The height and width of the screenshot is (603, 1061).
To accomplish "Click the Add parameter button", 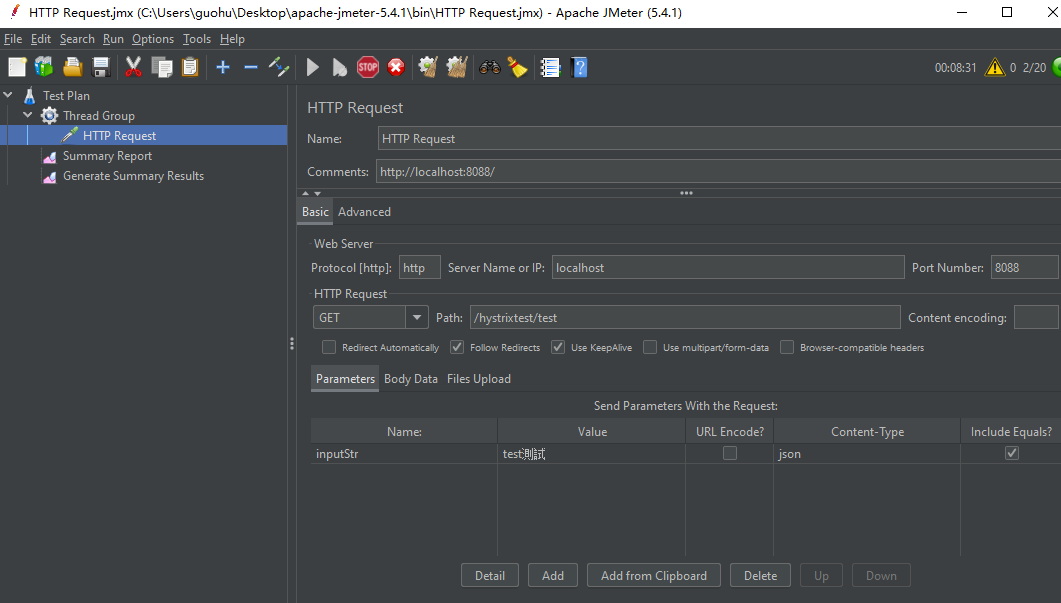I will [x=553, y=575].
